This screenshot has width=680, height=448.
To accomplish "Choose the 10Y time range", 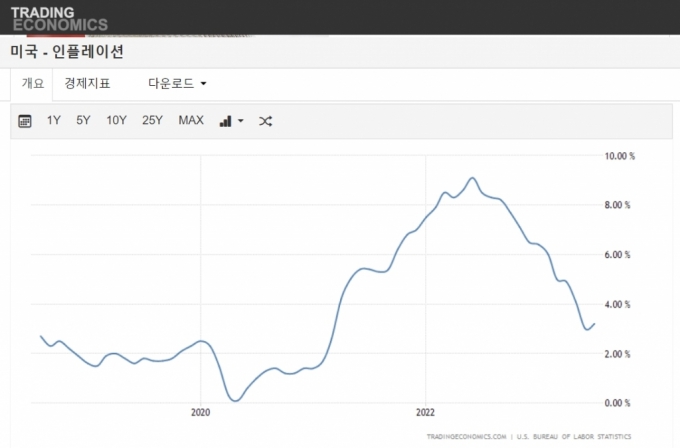I will (116, 121).
